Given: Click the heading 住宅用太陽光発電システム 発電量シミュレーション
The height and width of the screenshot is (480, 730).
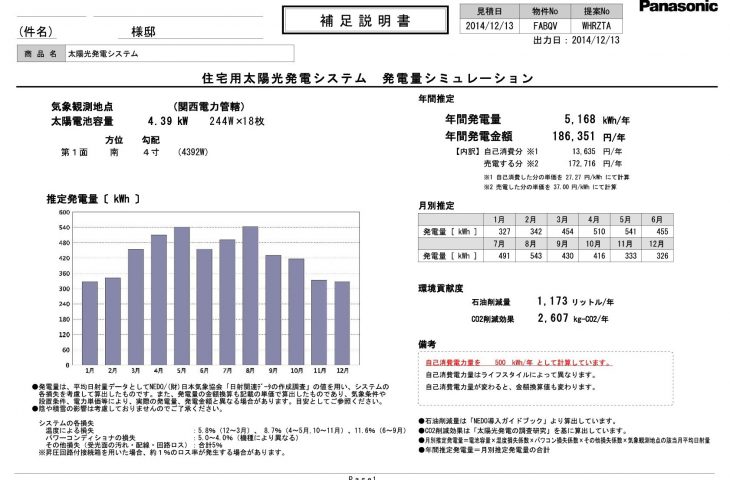Looking at the screenshot, I should click(x=367, y=78).
